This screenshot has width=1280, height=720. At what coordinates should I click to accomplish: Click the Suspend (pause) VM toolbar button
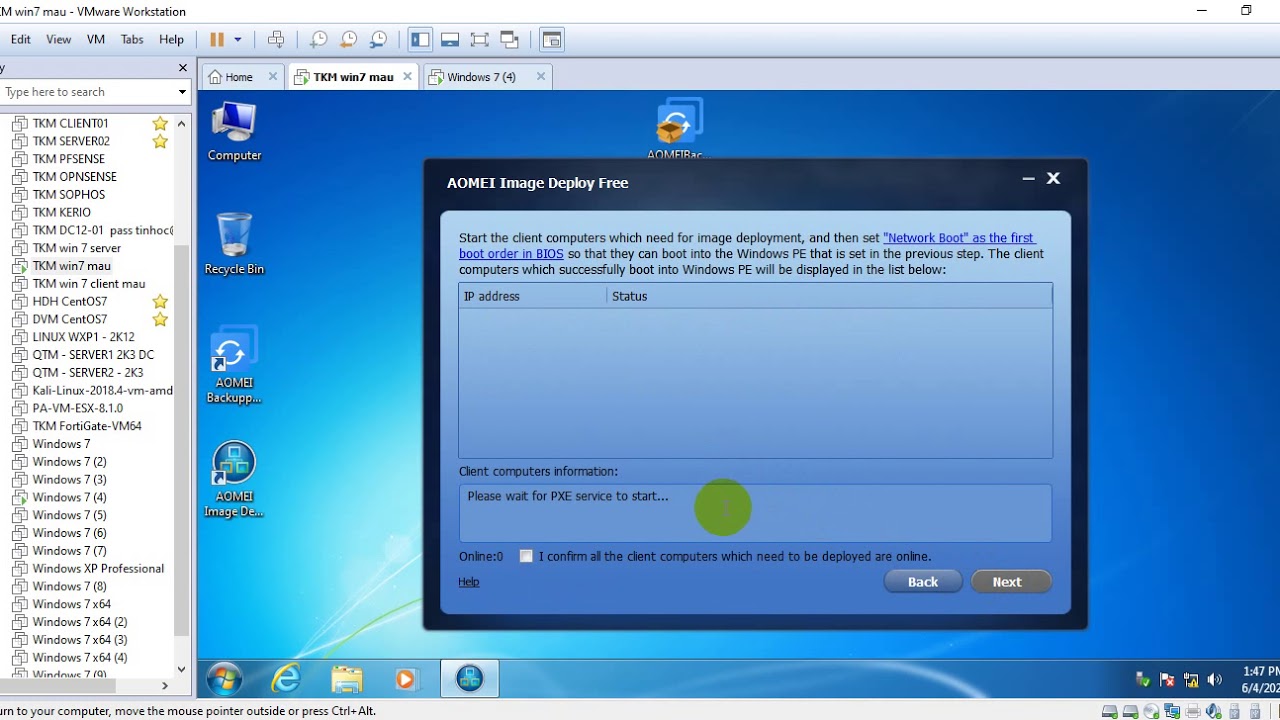[x=217, y=40]
